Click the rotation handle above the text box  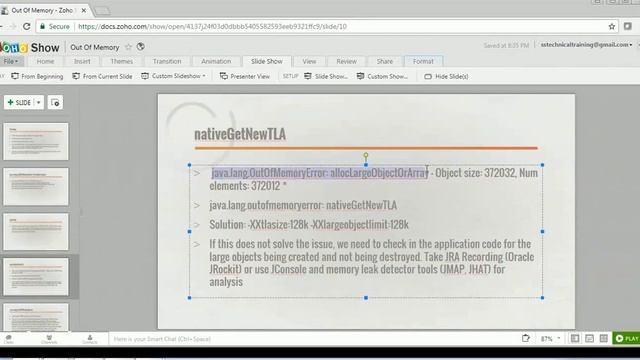click(366, 156)
